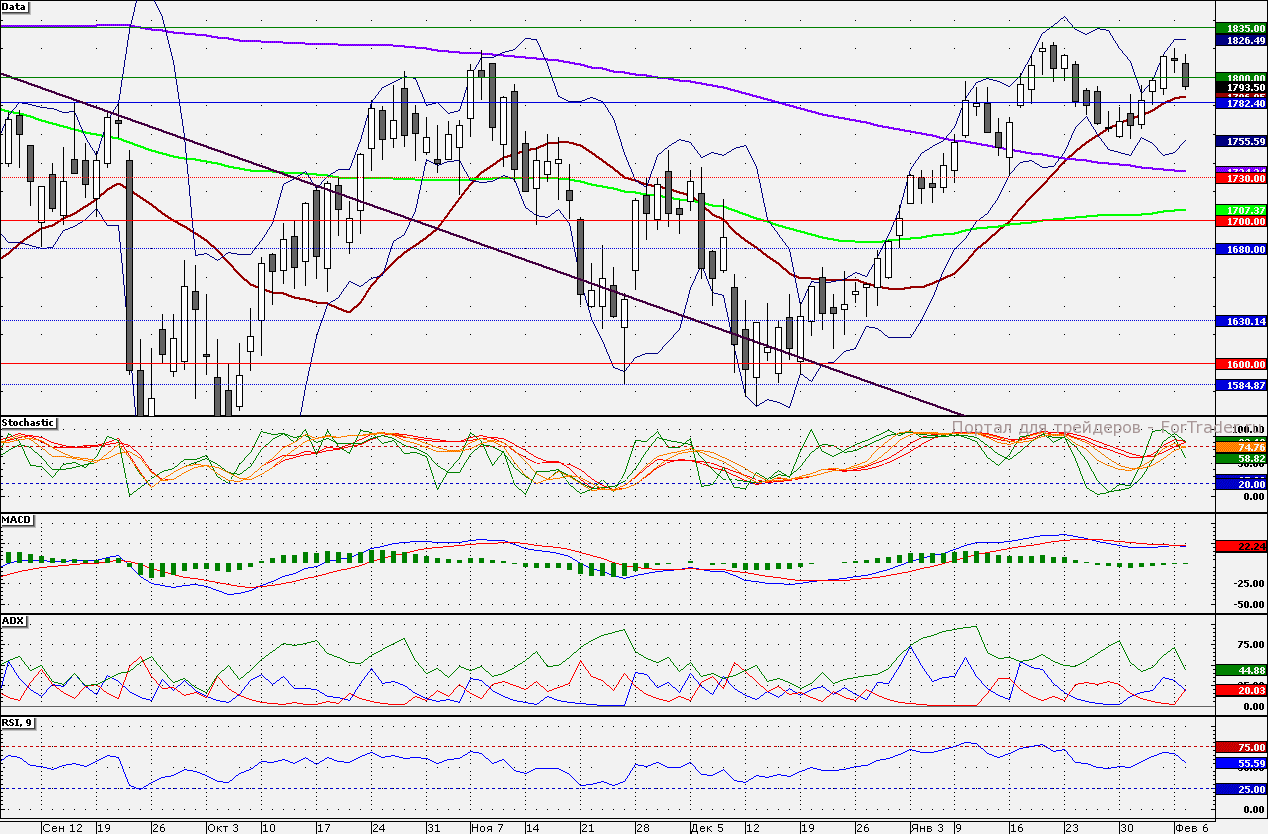Click the Фев 6 date marker
The image size is (1268, 834).
1190,828
